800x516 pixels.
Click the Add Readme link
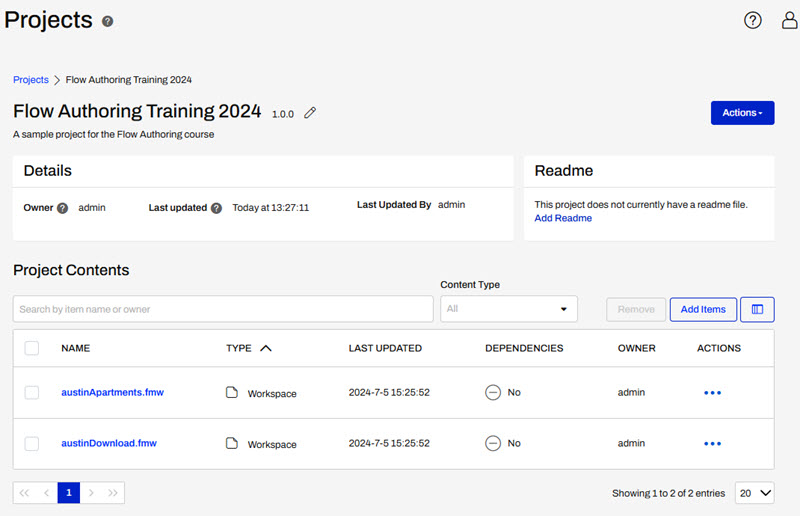tap(563, 218)
